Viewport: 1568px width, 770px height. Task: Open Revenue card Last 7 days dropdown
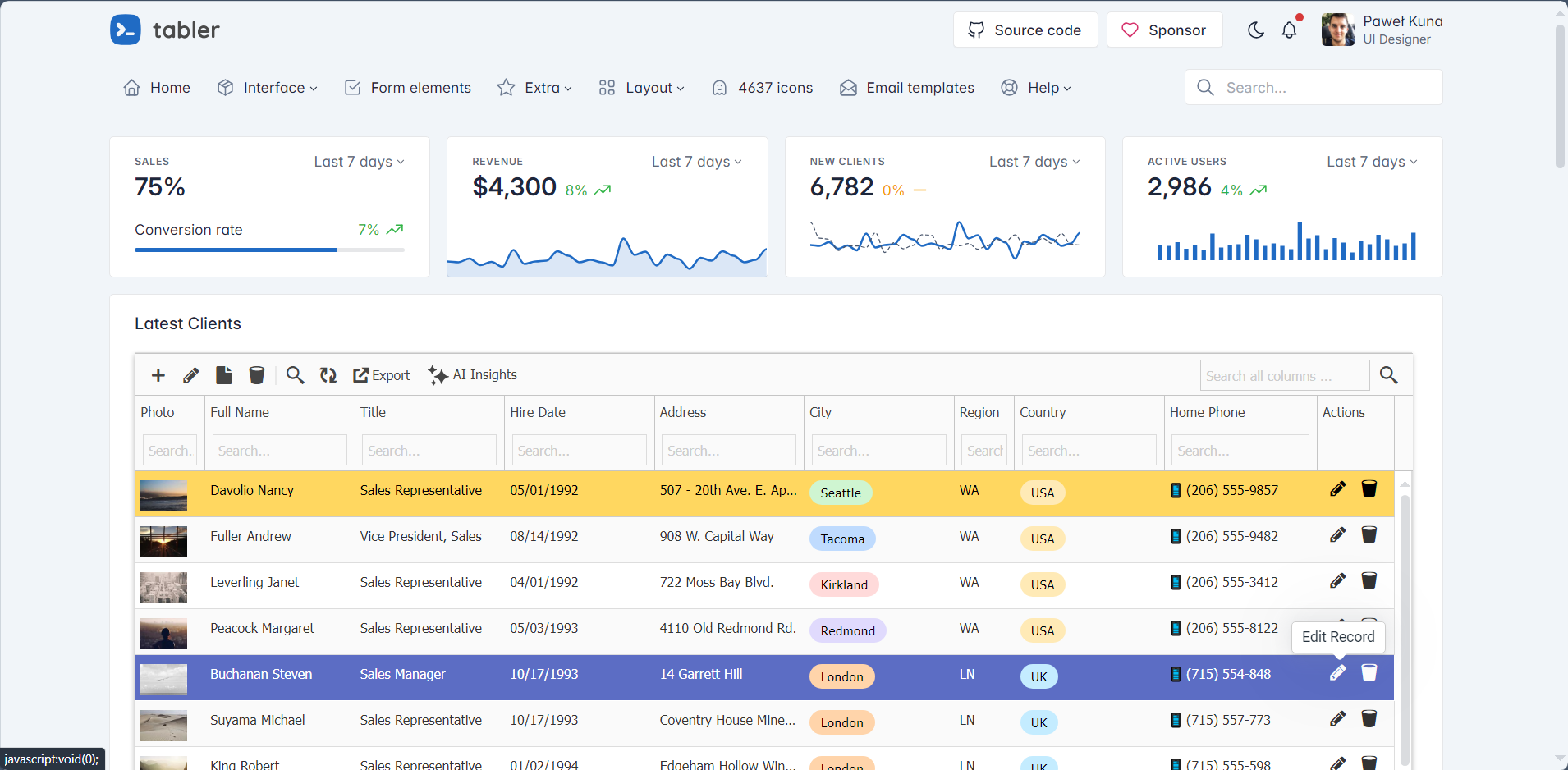click(696, 162)
